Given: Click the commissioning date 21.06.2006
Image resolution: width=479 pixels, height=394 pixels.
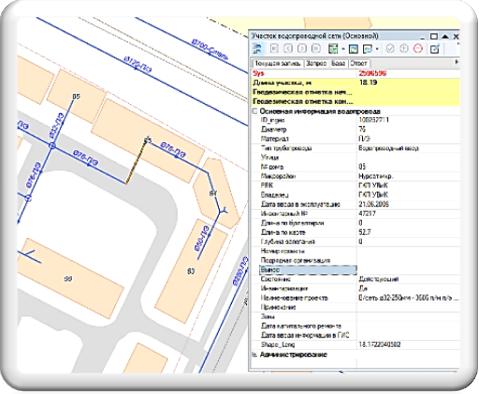Looking at the screenshot, I should point(374,204).
